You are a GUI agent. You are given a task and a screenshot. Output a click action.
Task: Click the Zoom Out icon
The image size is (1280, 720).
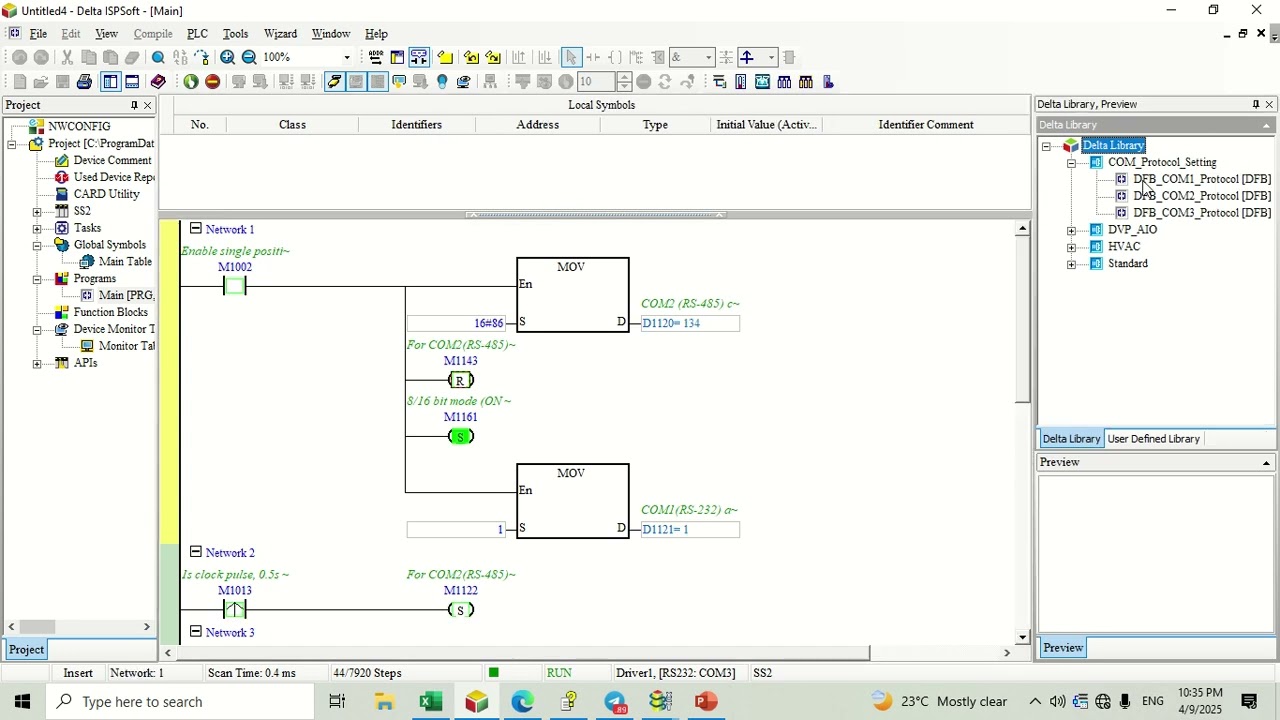coord(249,57)
